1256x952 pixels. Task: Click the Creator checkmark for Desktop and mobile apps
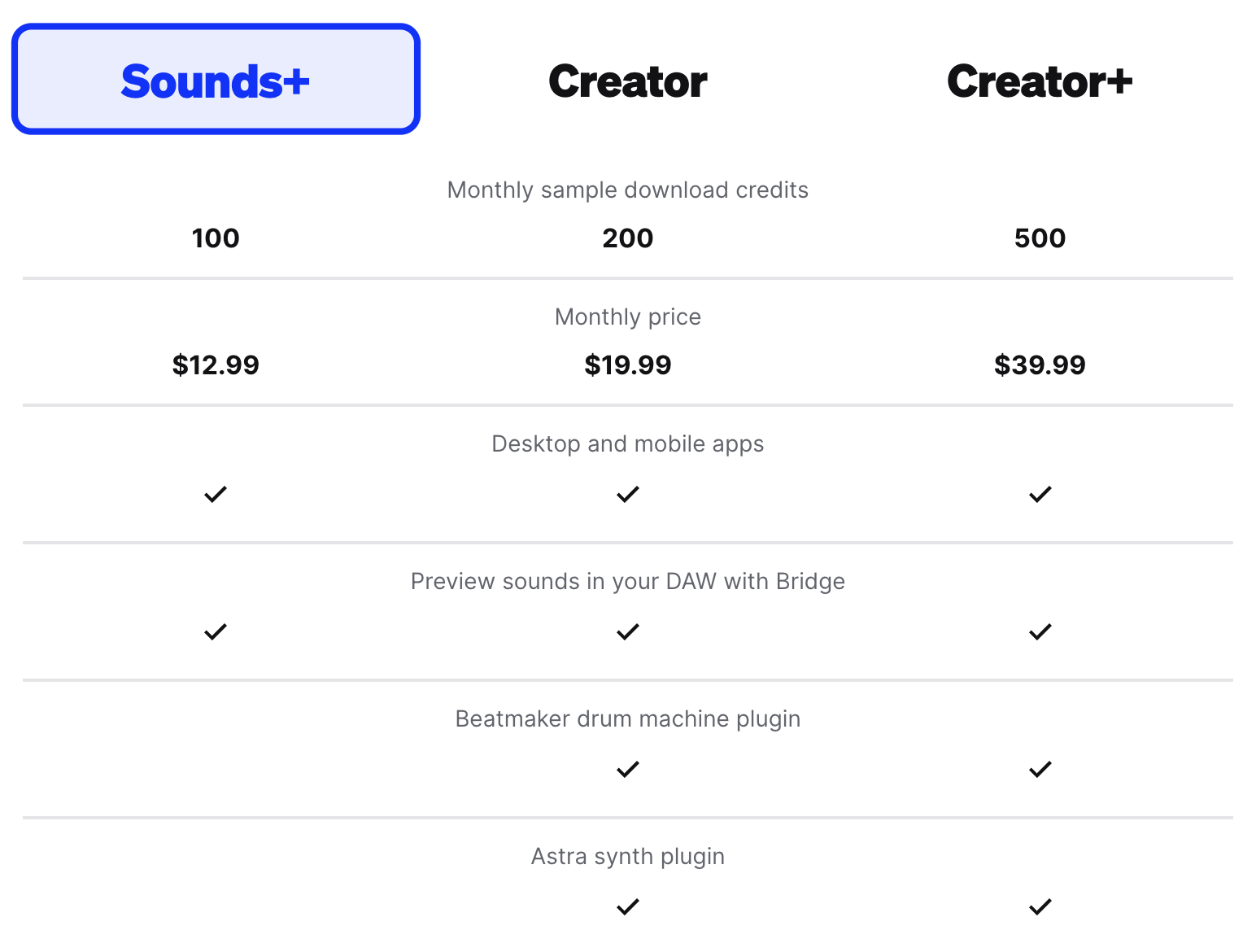[x=627, y=494]
